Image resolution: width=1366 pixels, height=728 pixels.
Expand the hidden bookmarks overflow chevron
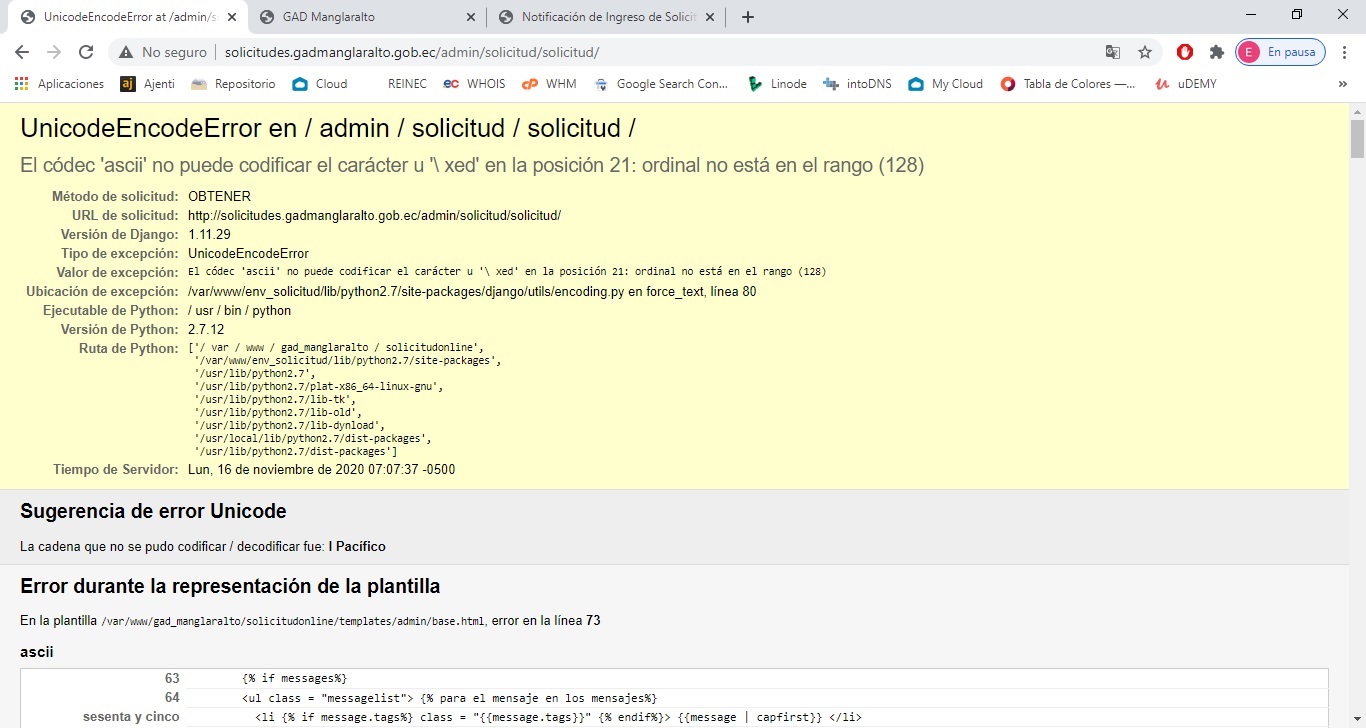pos(1342,84)
